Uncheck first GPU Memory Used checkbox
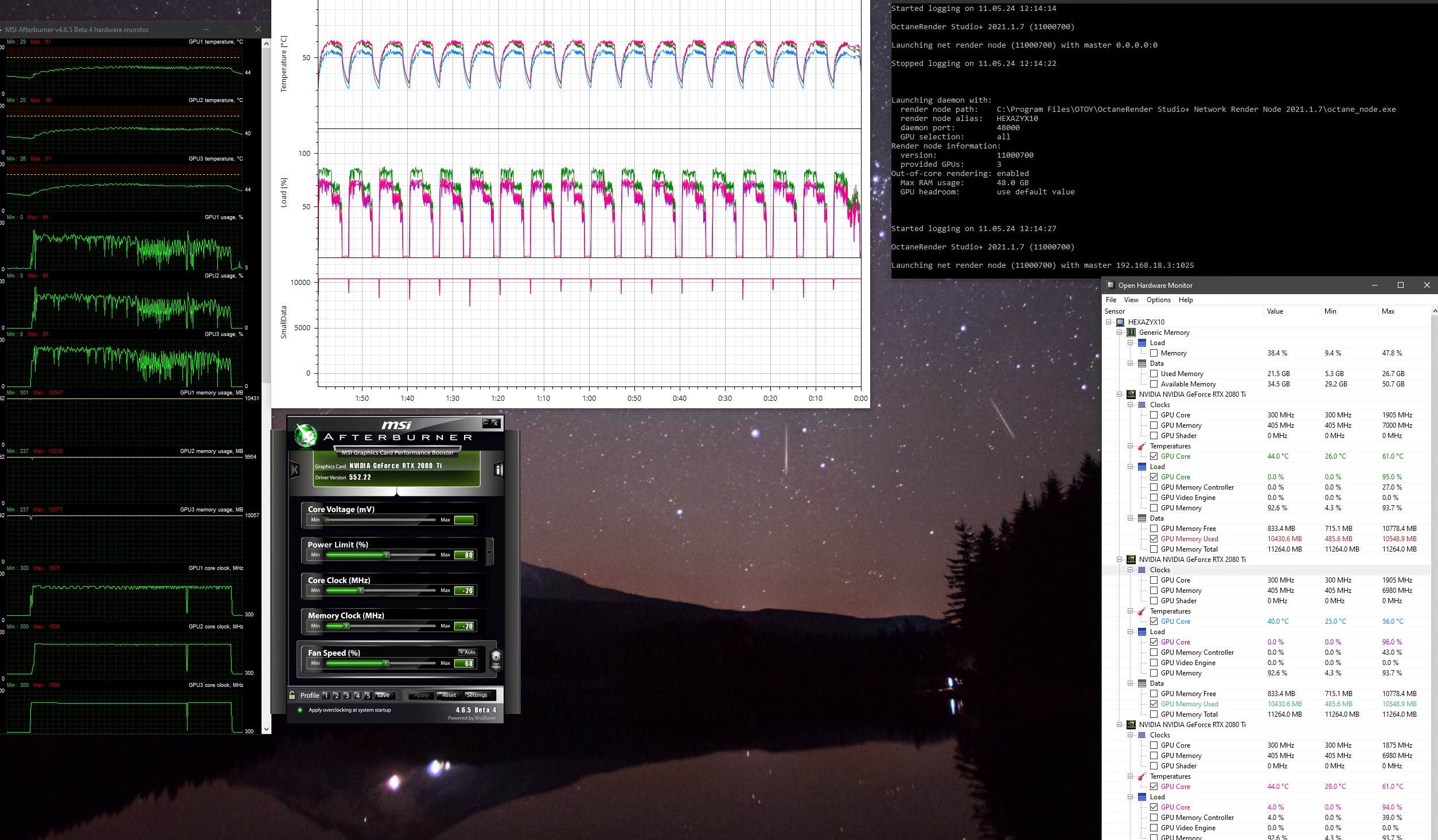 tap(1153, 539)
